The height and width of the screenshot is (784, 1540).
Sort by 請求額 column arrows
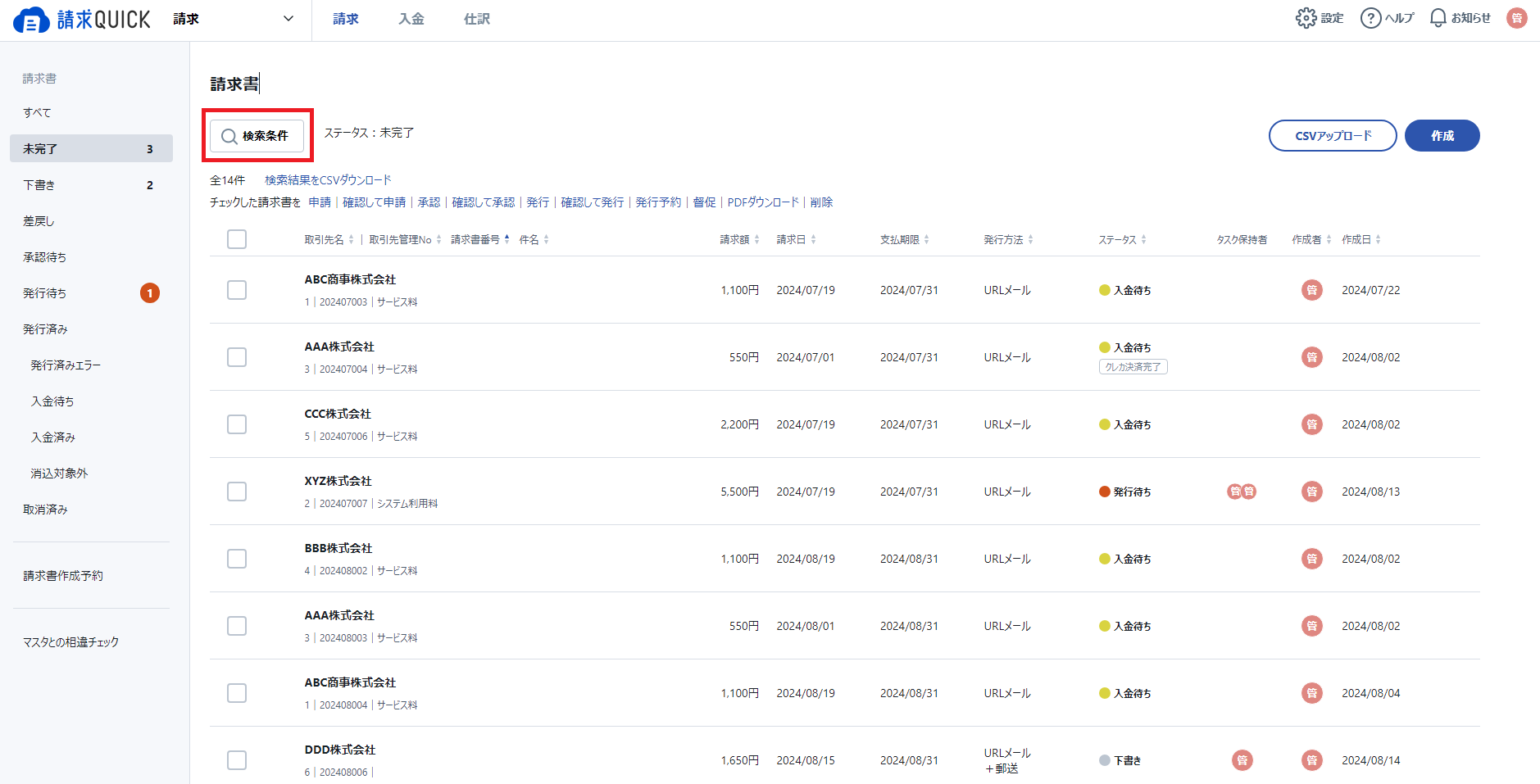[756, 239]
